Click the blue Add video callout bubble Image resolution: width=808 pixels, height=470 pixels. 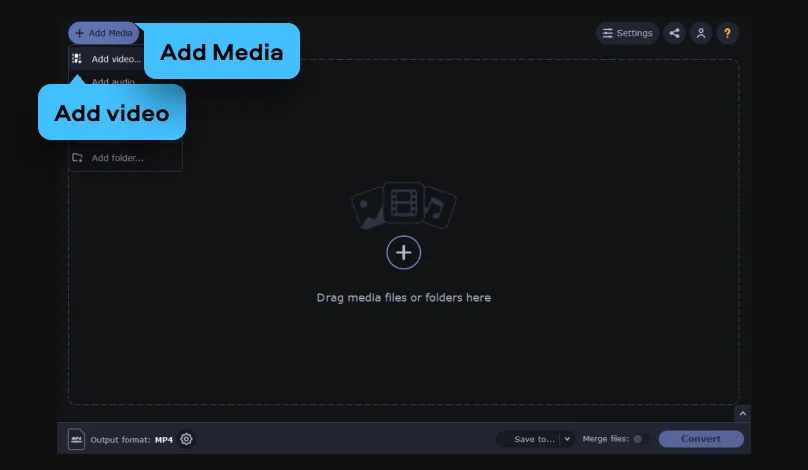click(x=112, y=112)
